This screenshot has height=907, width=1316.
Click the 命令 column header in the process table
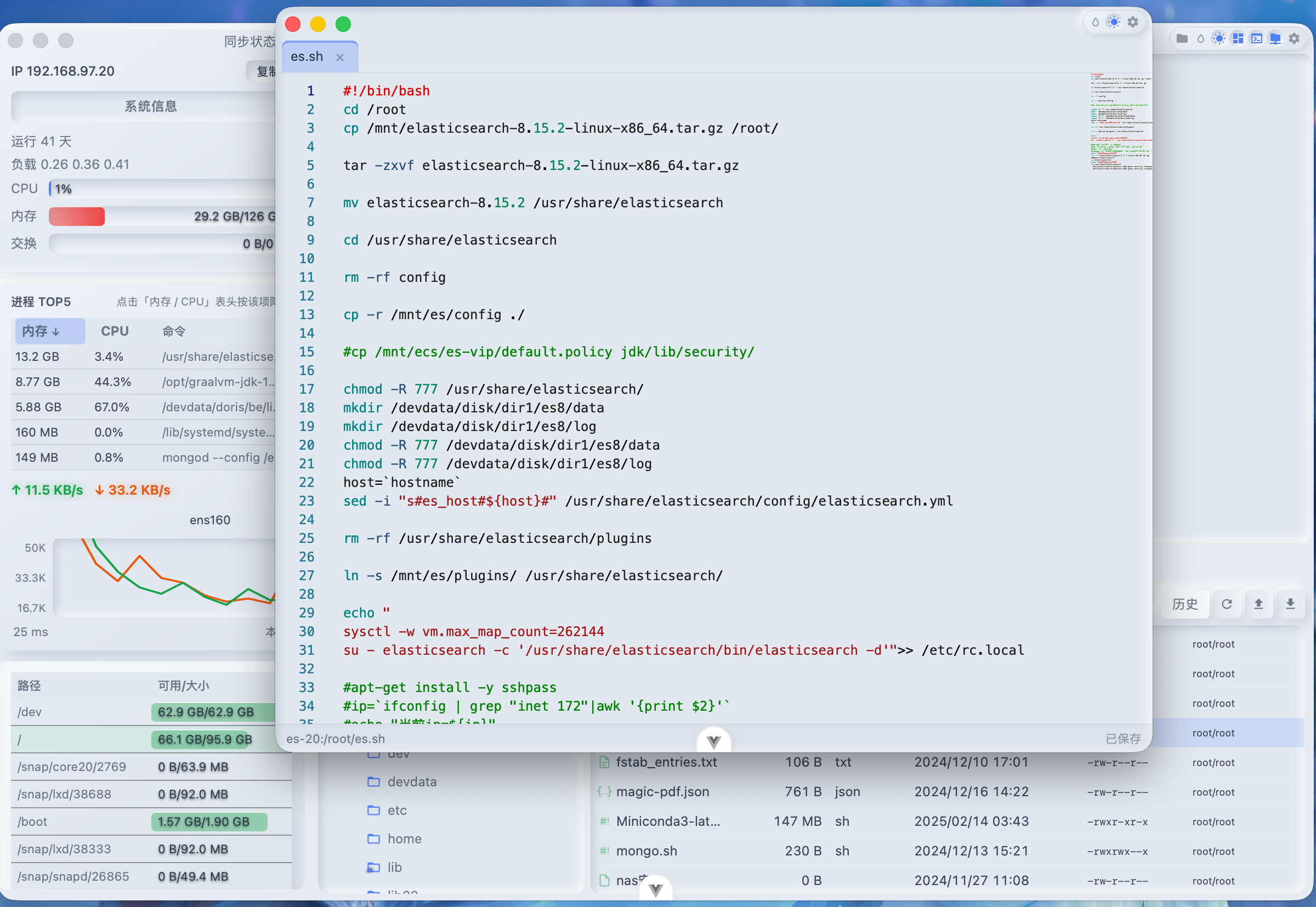[174, 331]
